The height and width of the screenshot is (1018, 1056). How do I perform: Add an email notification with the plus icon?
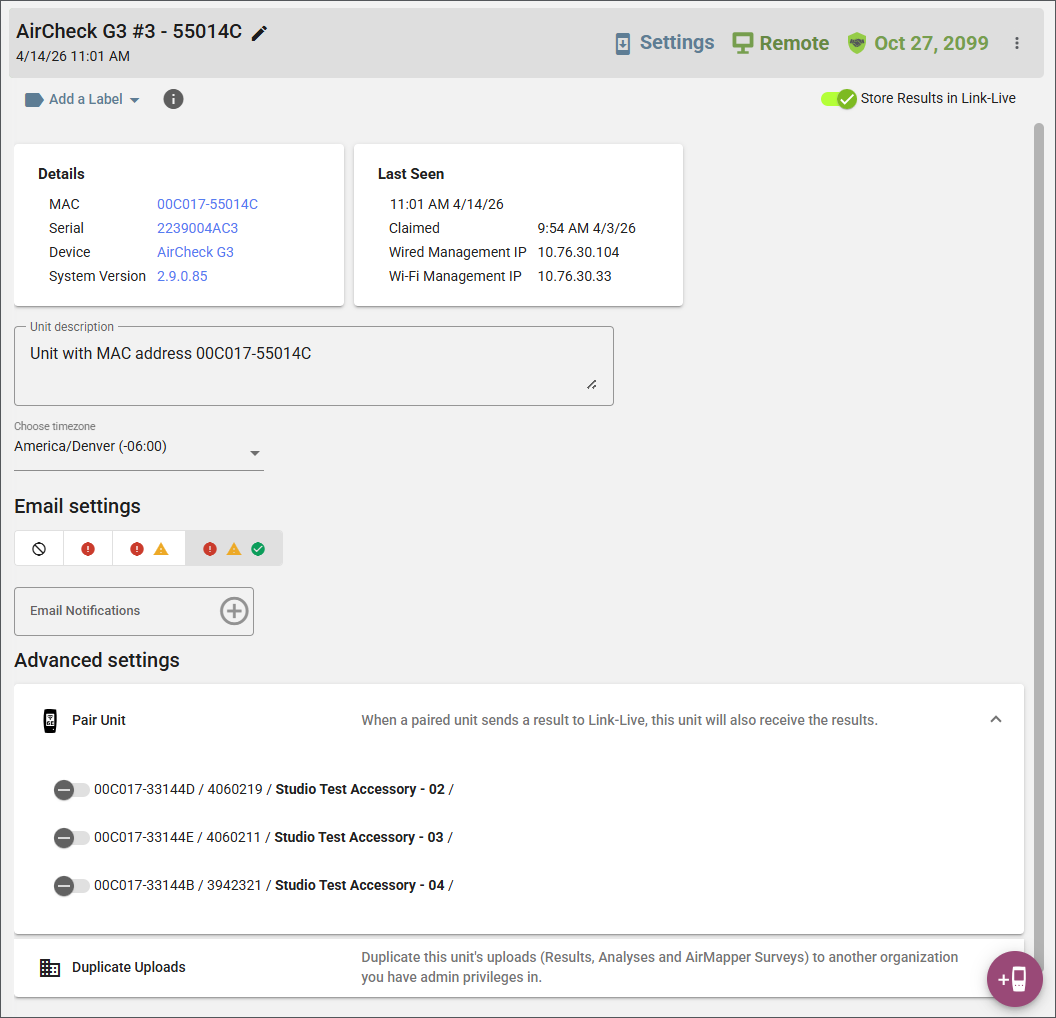[234, 611]
